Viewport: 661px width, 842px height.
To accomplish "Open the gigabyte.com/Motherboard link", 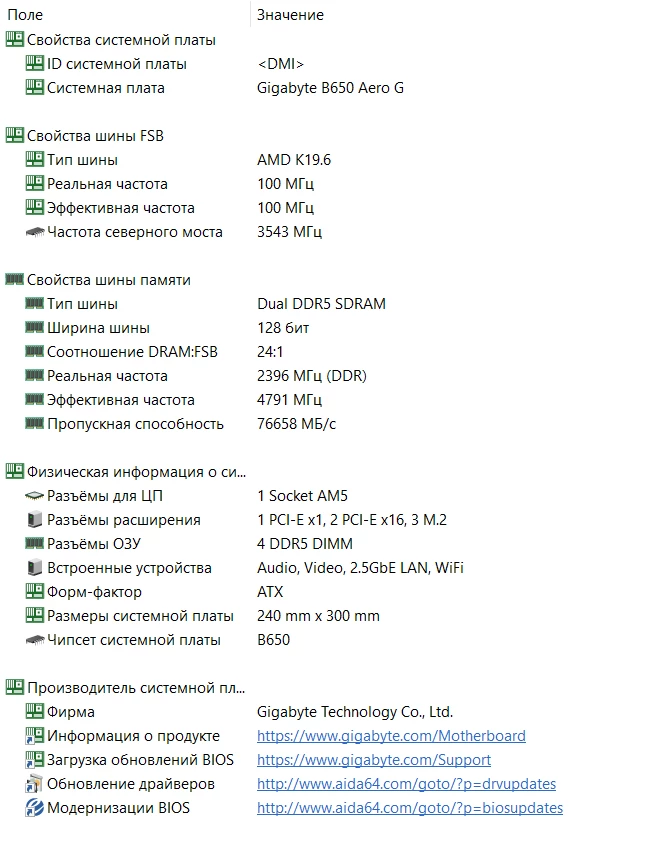I will [x=391, y=736].
